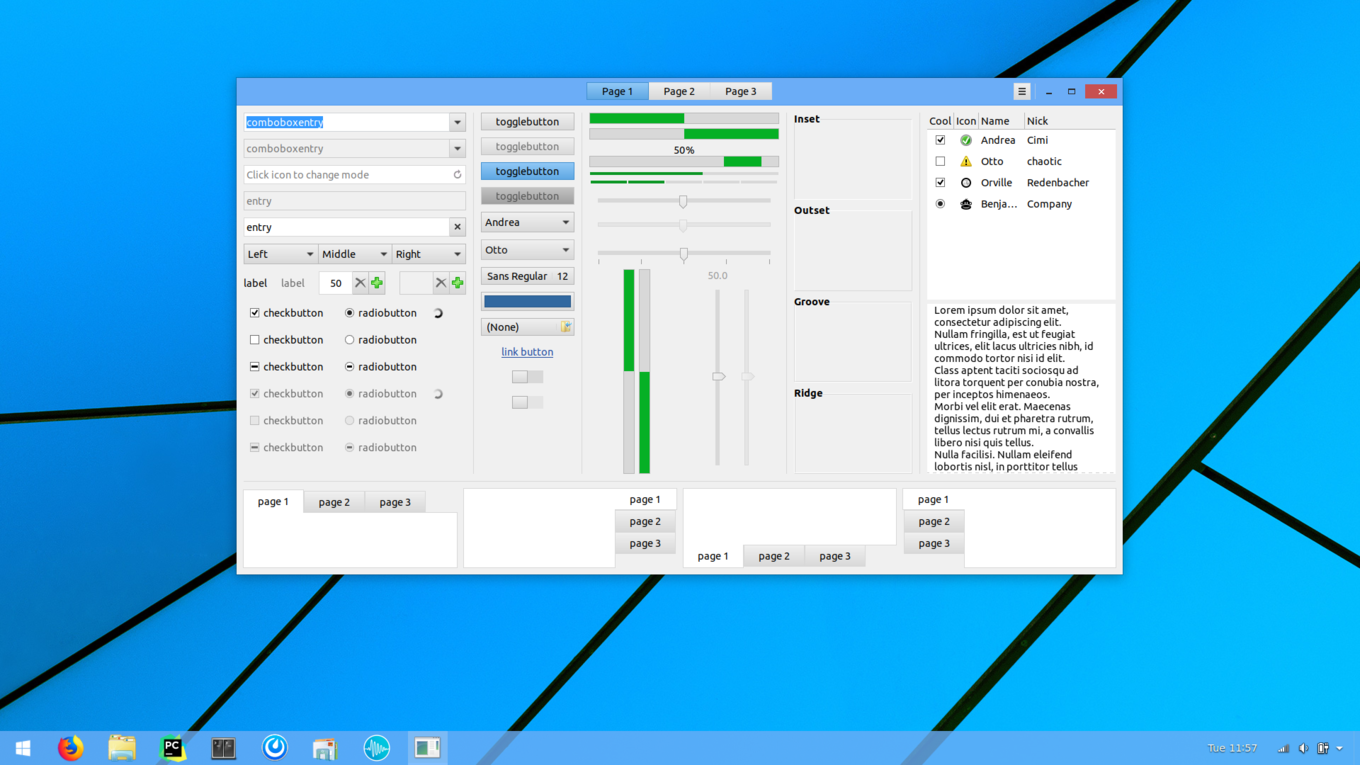Open the teal audio waveform app in taskbar
Viewport: 1360px width, 765px height.
[376, 748]
